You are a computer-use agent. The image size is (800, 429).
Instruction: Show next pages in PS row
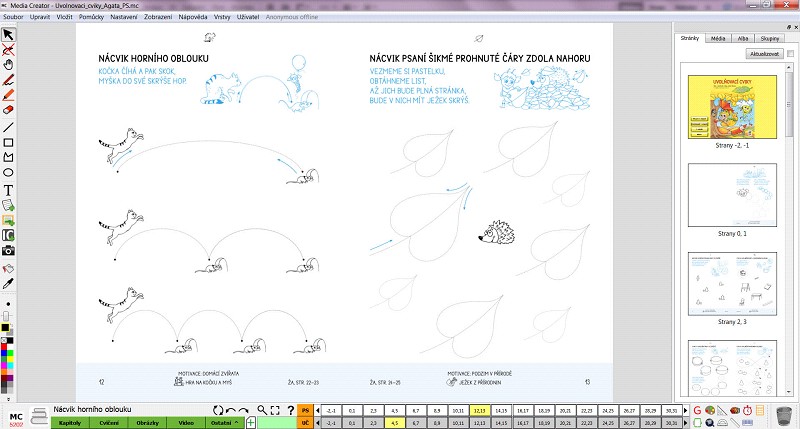pyautogui.click(x=686, y=410)
